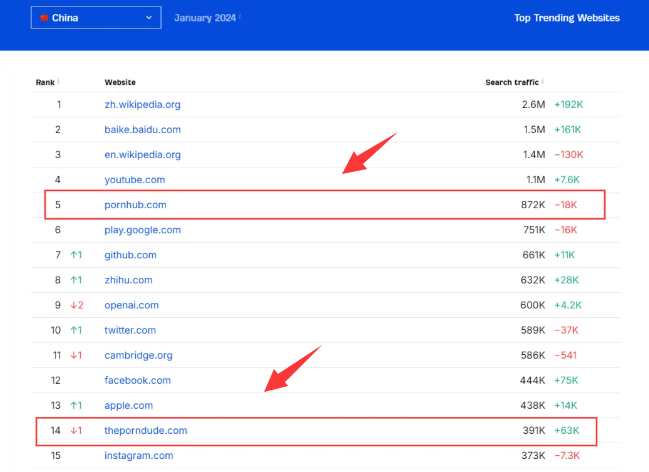Click the up arrow rank change for twitter.com

(x=76, y=330)
